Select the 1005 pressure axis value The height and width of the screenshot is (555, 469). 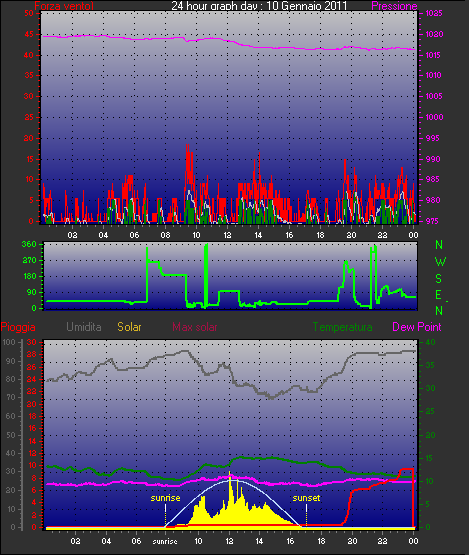tap(434, 96)
